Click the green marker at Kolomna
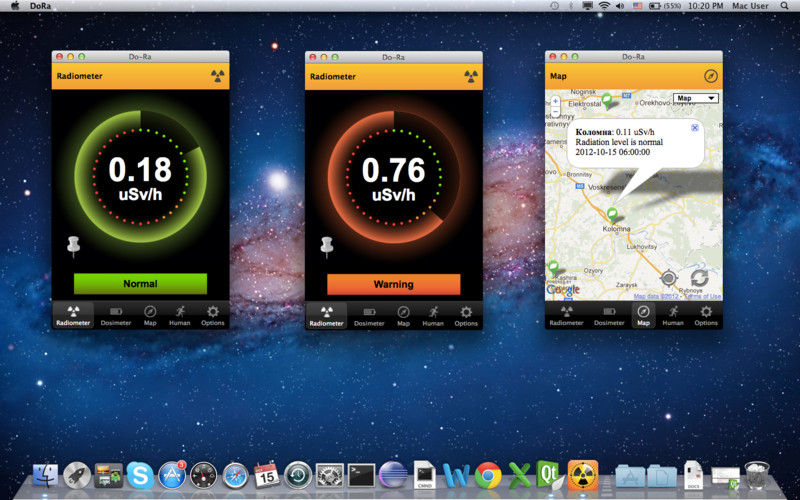Screen dimensions: 800x500 click(x=612, y=215)
